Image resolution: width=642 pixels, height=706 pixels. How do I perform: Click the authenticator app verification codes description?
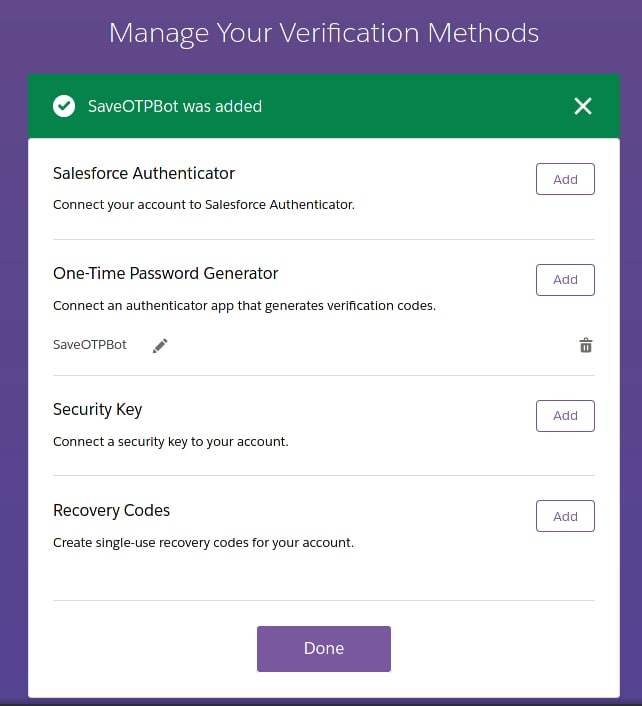pyautogui.click(x=244, y=306)
